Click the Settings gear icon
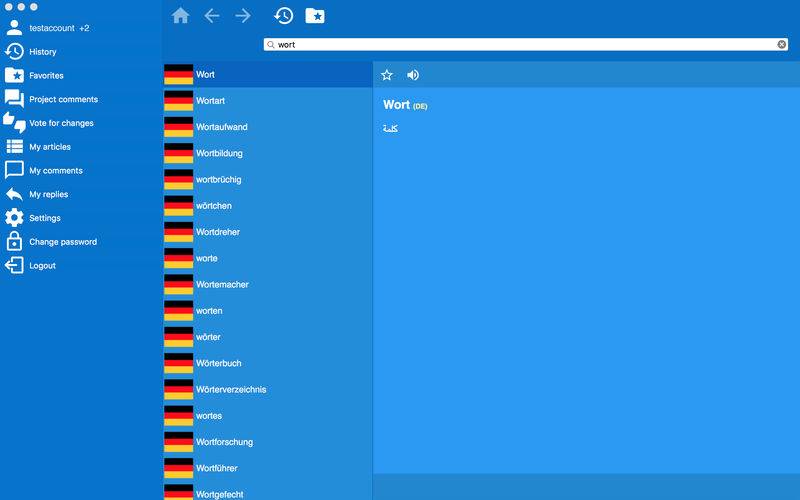 click(x=14, y=218)
